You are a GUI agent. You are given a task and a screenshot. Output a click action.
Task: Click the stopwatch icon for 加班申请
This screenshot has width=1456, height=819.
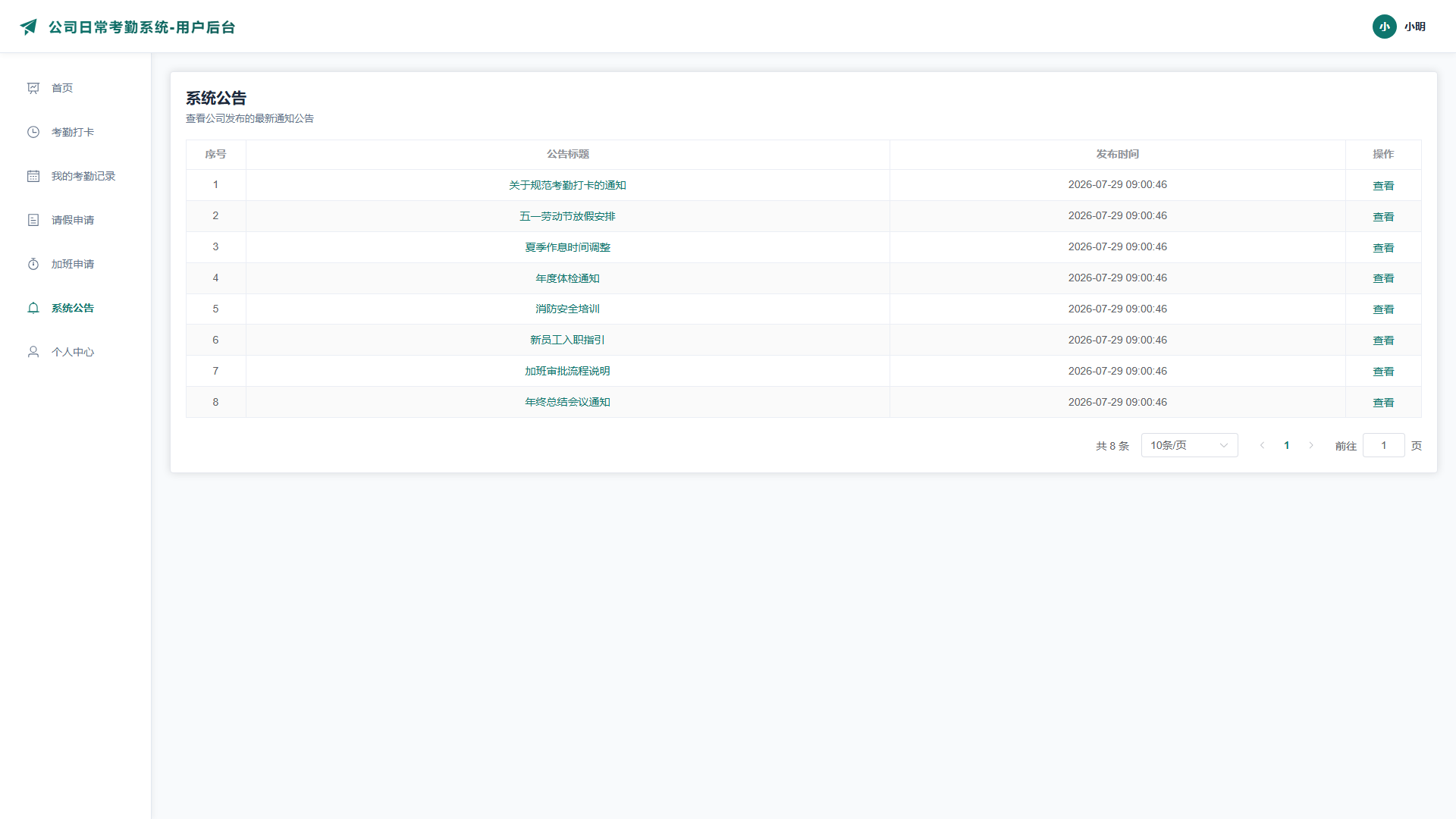33,264
